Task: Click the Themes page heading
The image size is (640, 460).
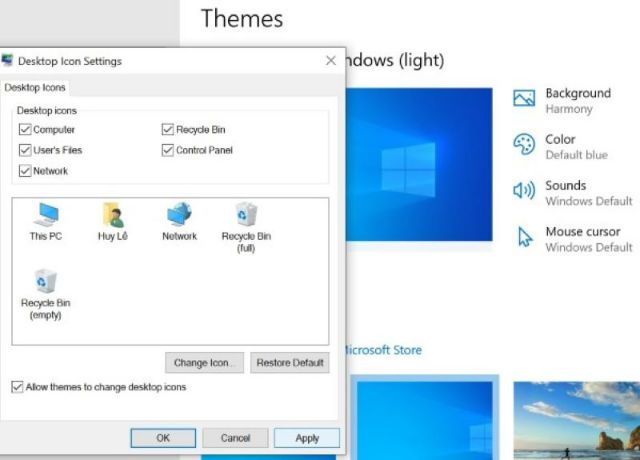Action: 242,19
